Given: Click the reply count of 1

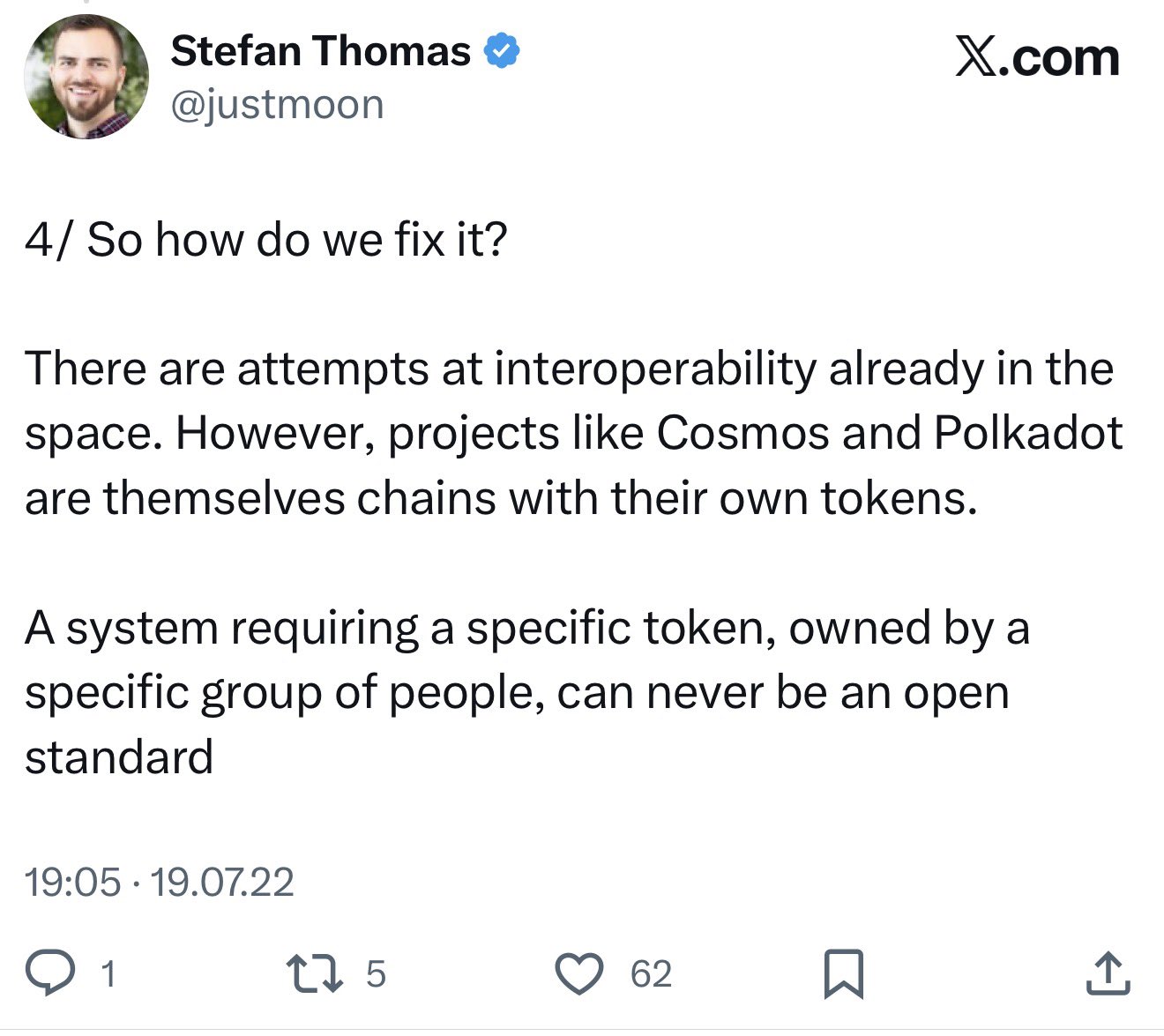Looking at the screenshot, I should 108,974.
